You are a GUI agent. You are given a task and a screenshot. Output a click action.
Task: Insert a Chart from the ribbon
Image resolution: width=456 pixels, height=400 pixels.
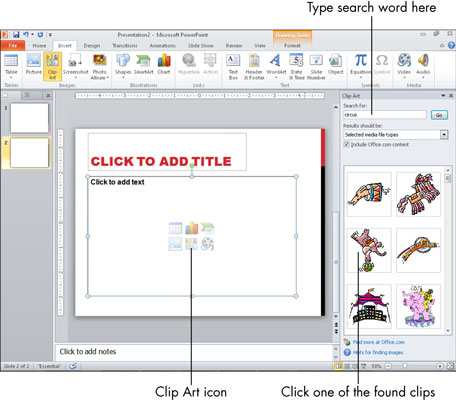coord(164,65)
